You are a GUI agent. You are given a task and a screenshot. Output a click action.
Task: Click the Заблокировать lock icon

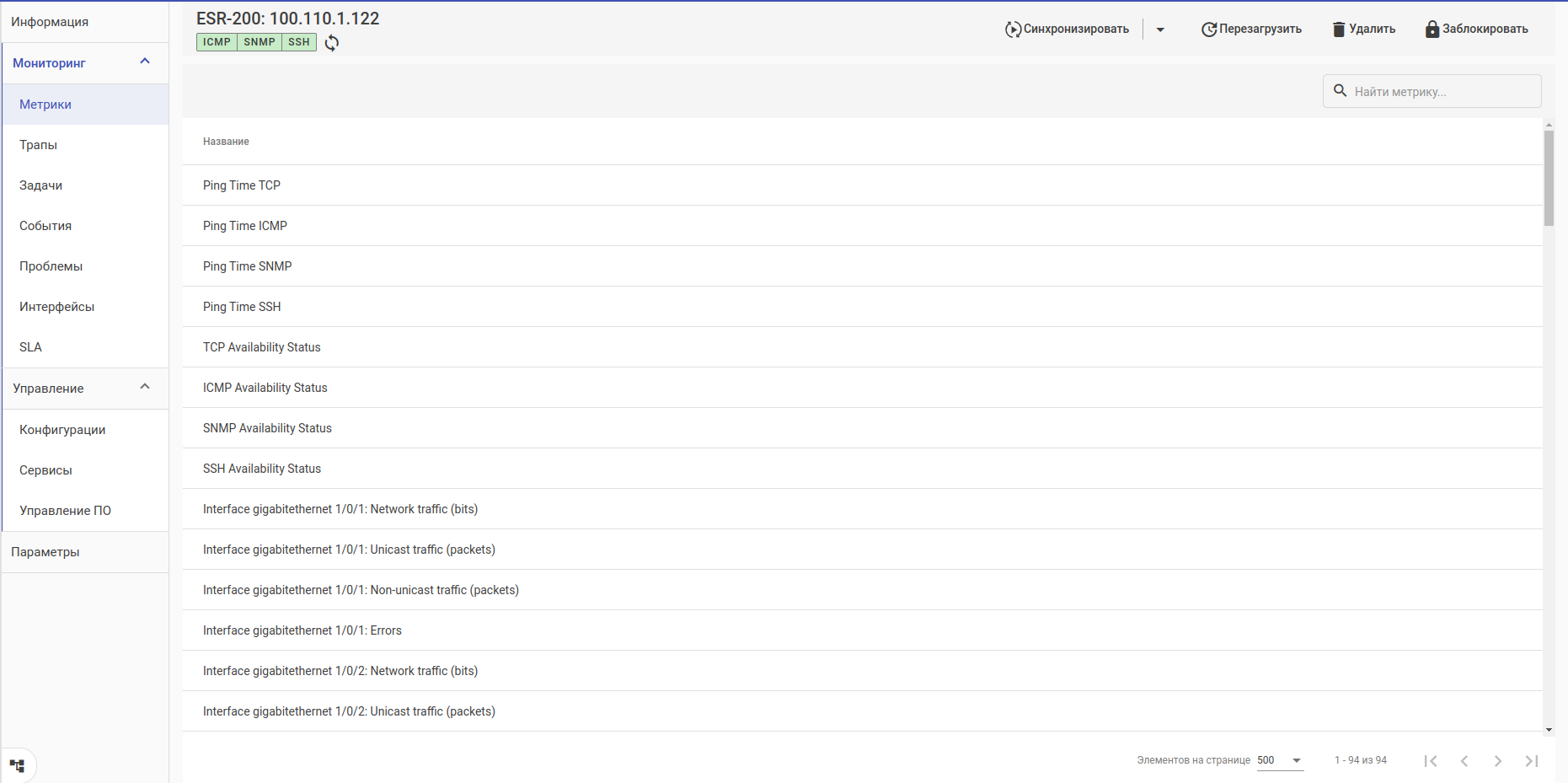[1432, 29]
